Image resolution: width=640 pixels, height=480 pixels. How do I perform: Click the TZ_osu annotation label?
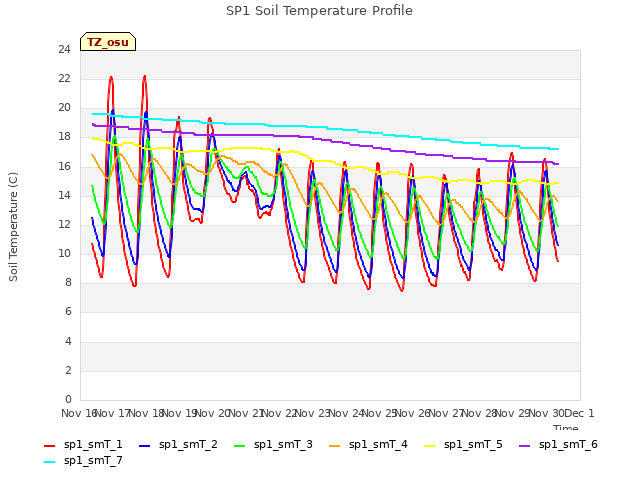108,42
